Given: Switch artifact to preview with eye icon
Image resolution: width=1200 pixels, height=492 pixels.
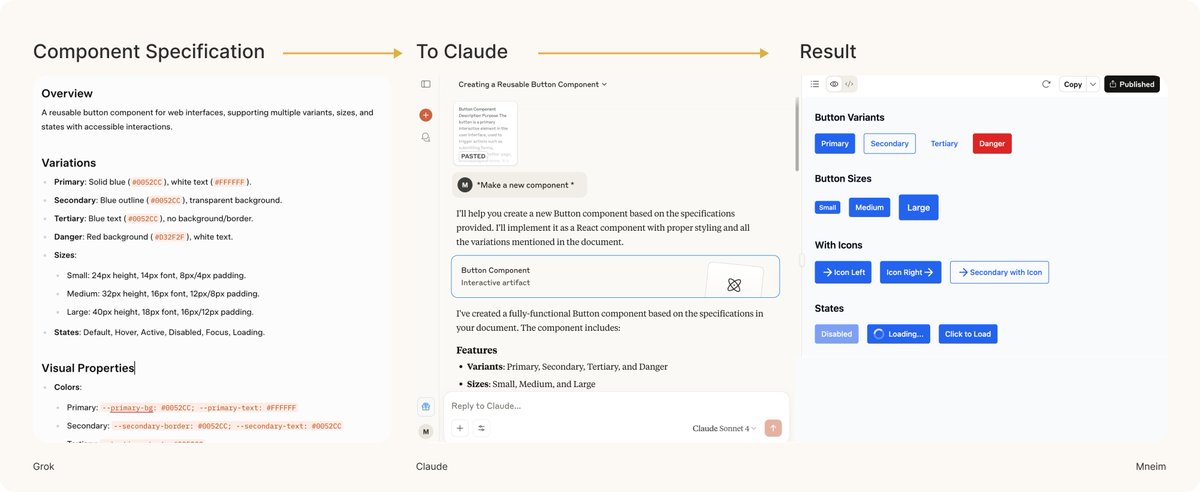Looking at the screenshot, I should (834, 84).
